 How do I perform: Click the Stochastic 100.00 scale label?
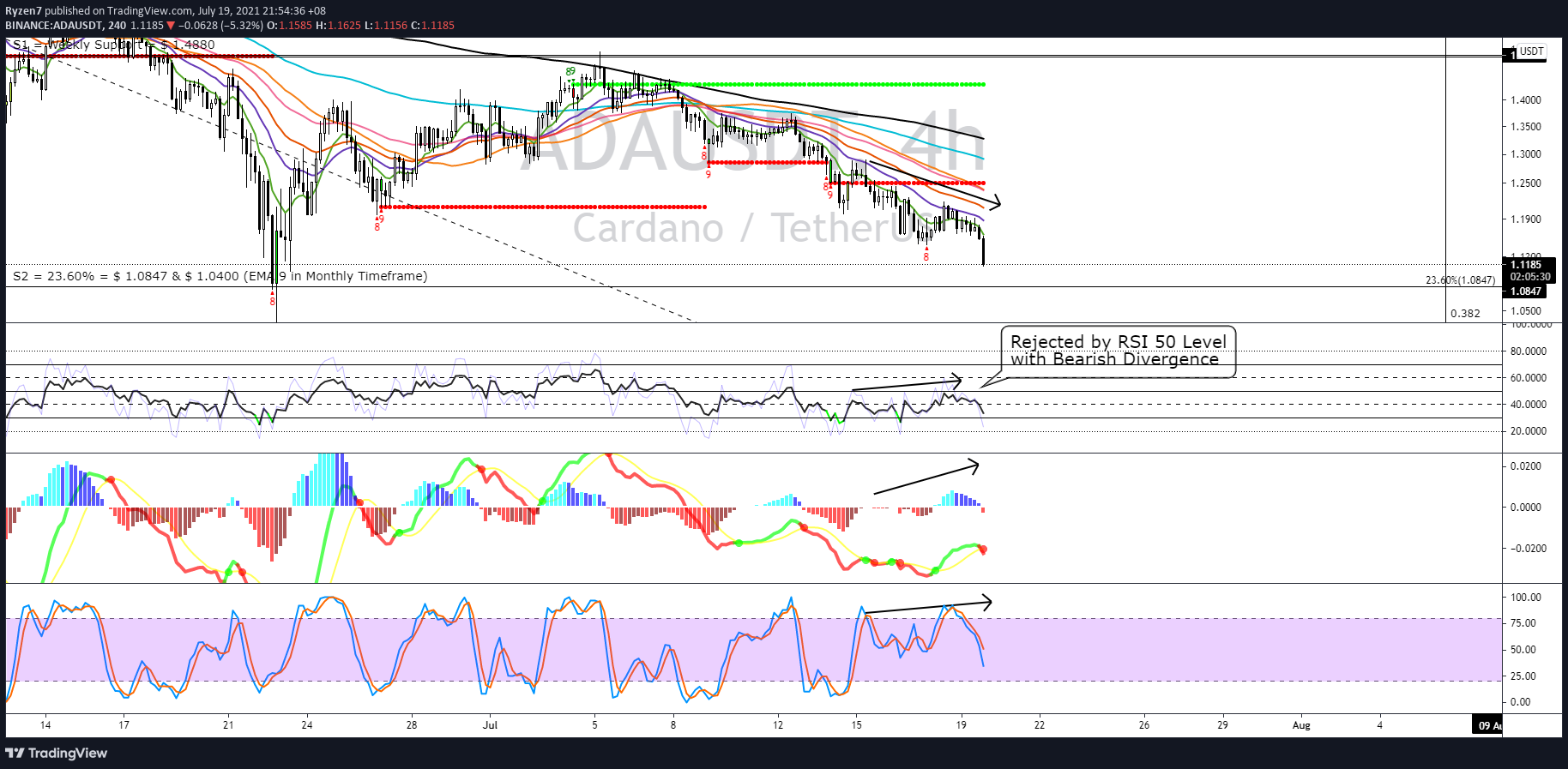1526,598
